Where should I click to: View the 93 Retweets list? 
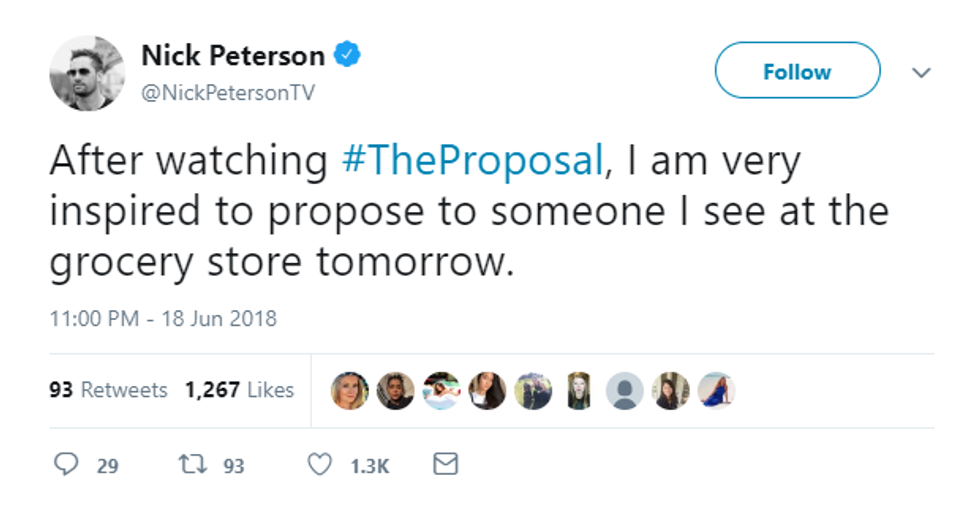(108, 390)
